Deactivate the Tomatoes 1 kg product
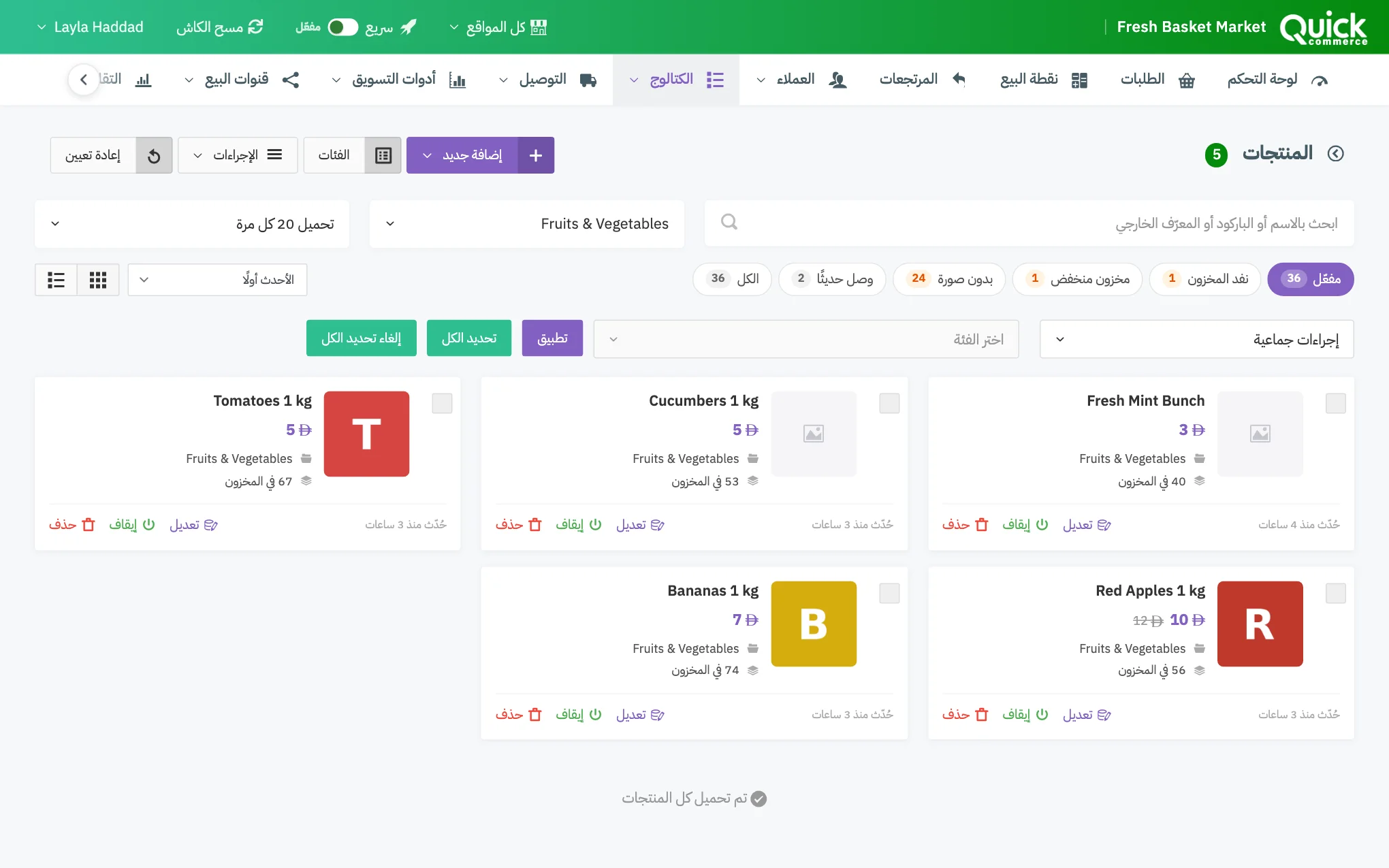 coord(131,524)
